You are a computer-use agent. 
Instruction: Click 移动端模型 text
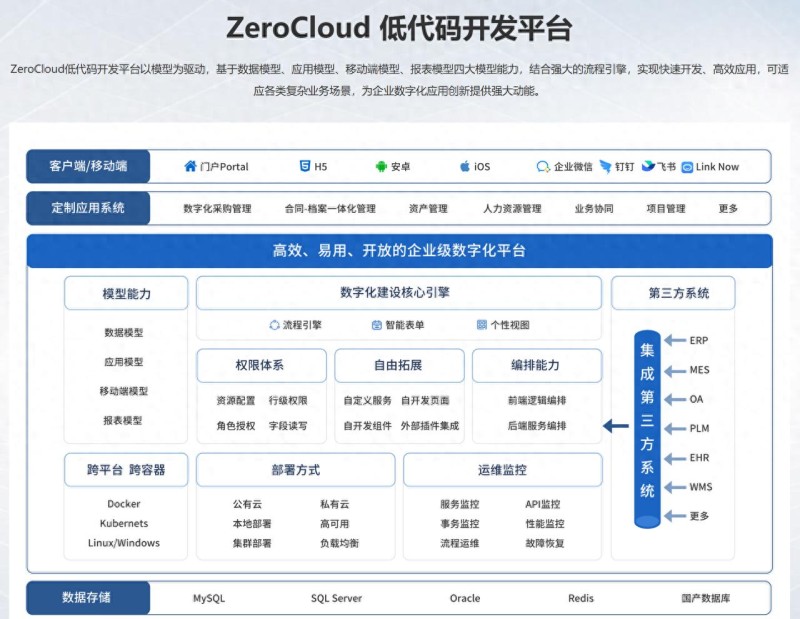(x=124, y=391)
